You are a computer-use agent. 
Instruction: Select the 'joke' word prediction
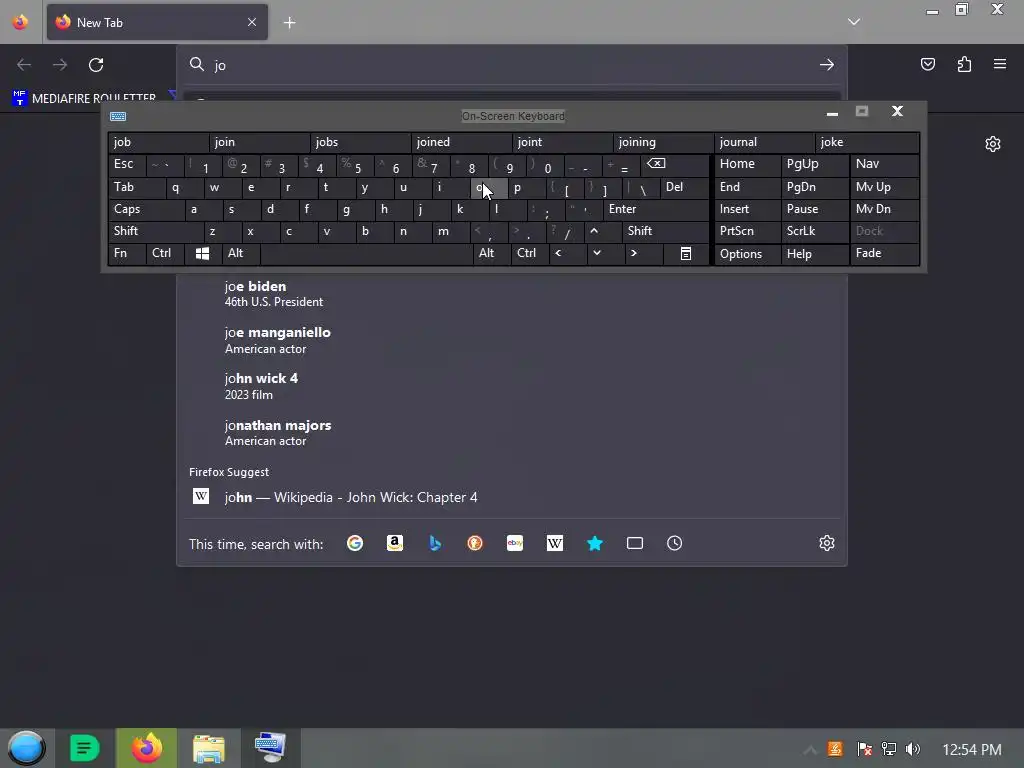click(867, 142)
